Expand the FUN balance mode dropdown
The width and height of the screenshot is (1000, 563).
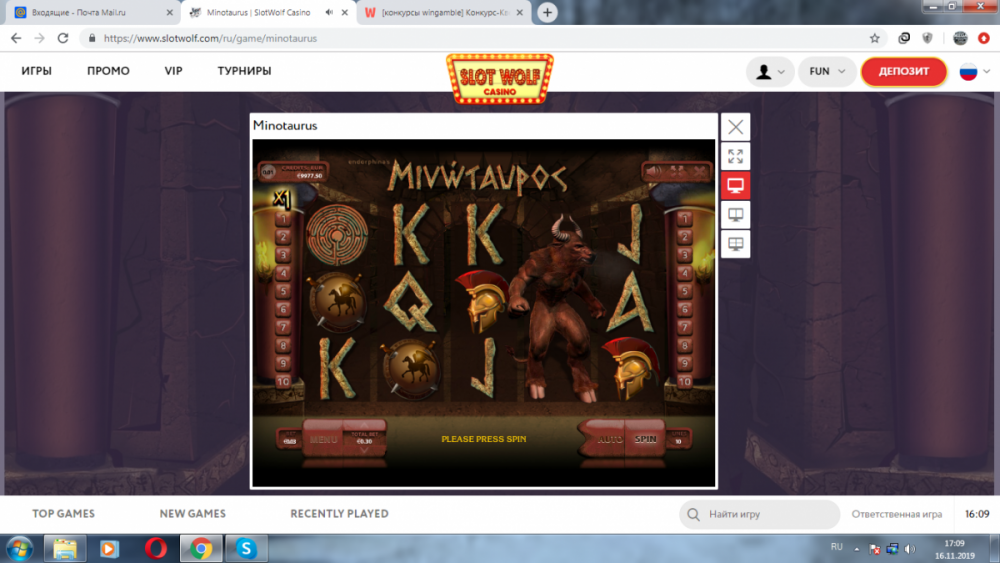tap(828, 72)
